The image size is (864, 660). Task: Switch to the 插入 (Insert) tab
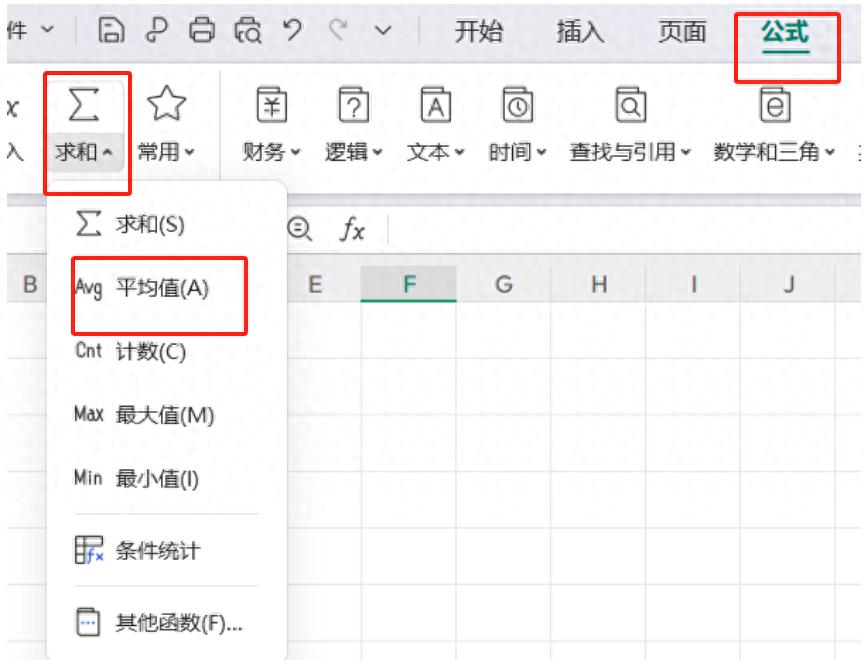pos(581,31)
